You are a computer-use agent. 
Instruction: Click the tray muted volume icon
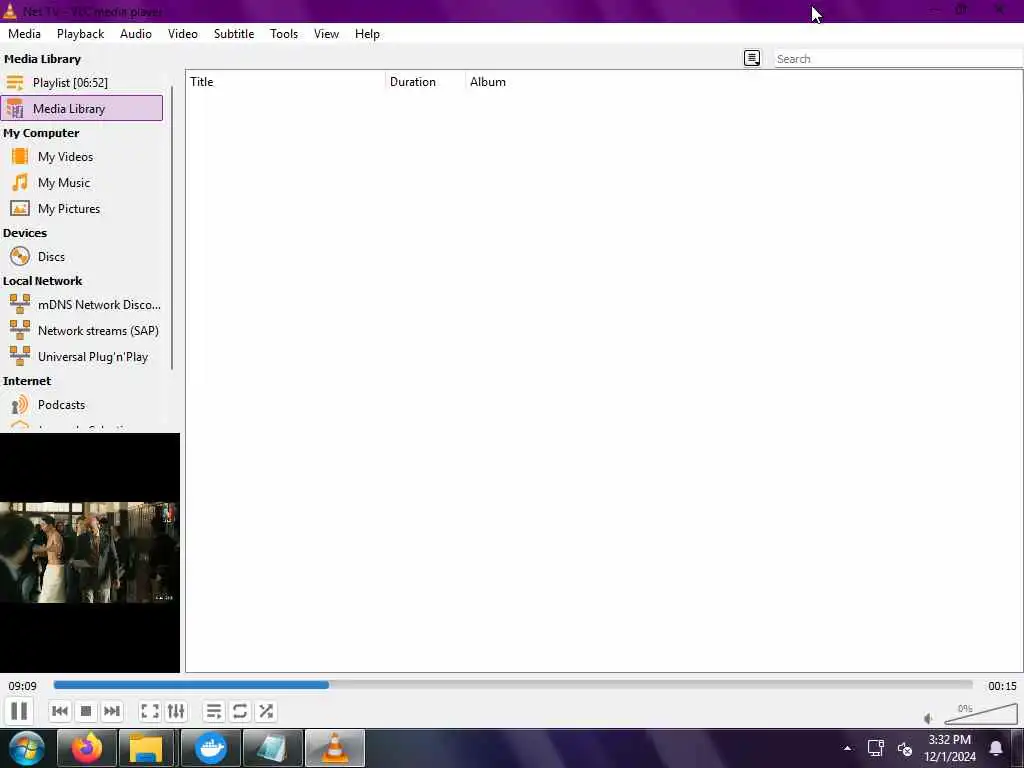click(904, 748)
